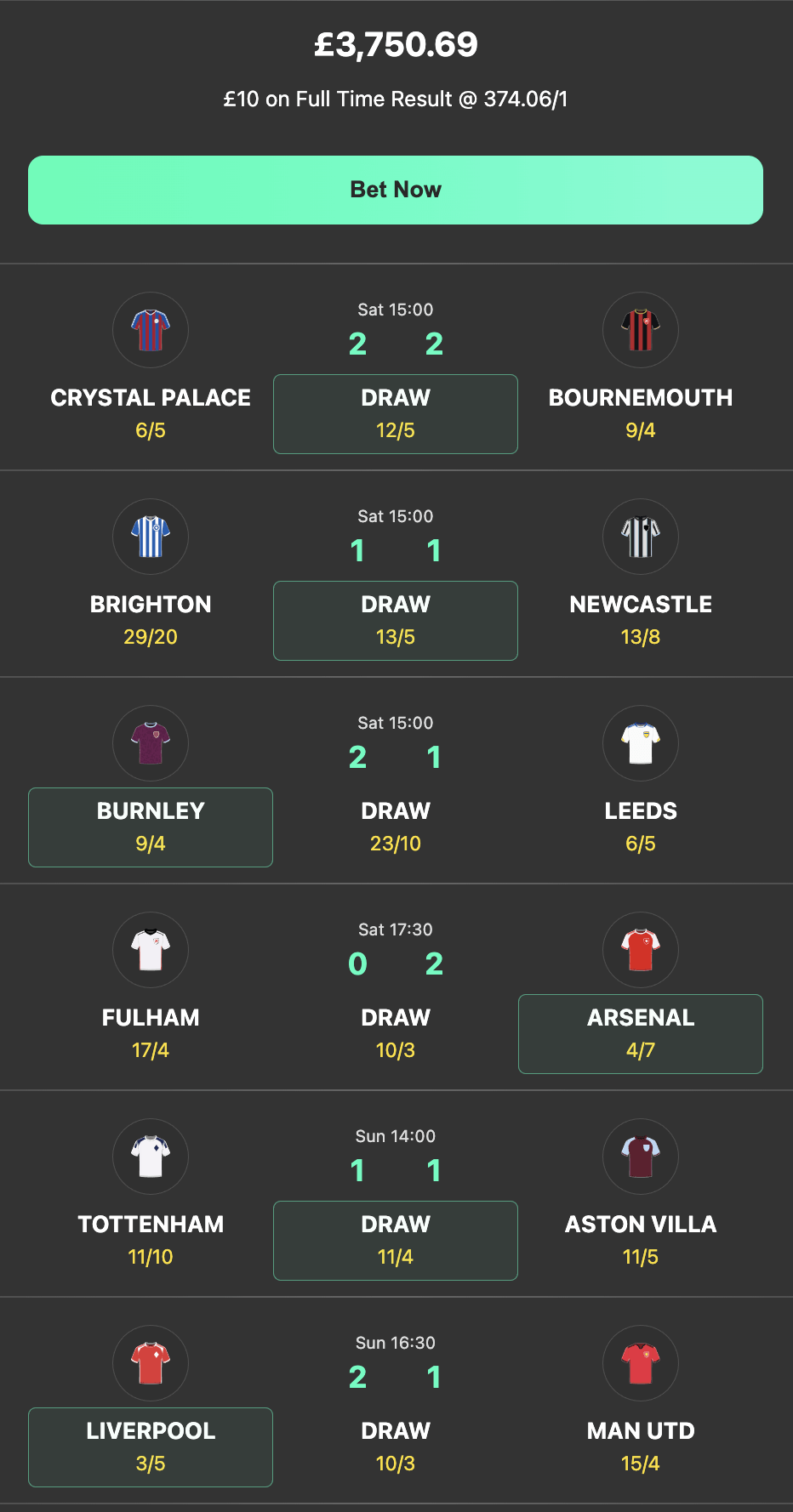793x1512 pixels.
Task: Click the Brighton striped shirt icon
Action: click(x=151, y=537)
